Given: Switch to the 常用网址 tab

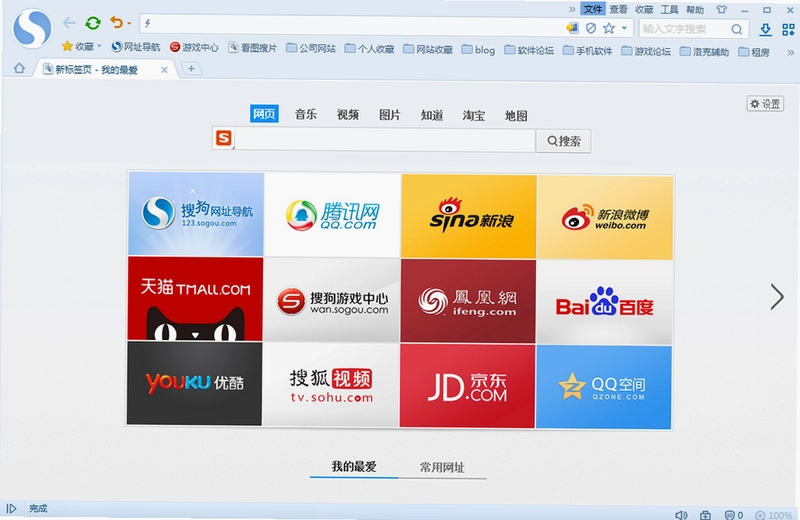Looking at the screenshot, I should 442,467.
